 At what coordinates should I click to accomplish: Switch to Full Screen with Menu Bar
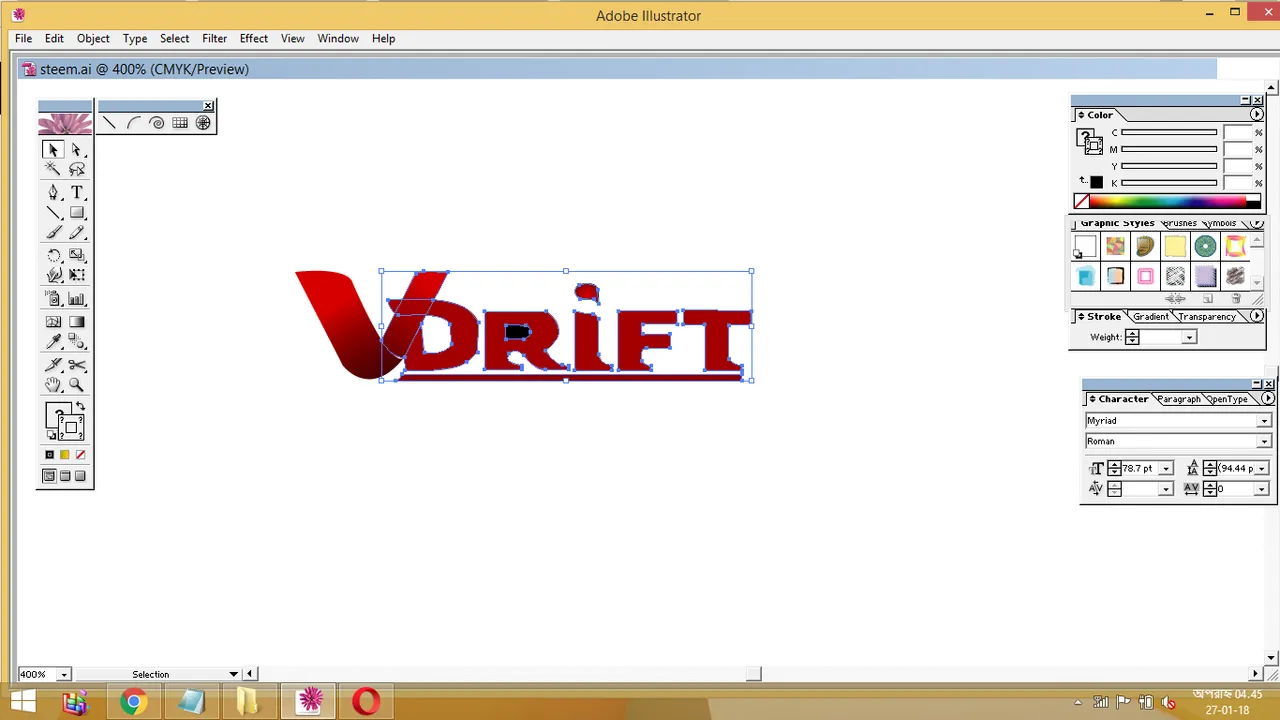65,476
